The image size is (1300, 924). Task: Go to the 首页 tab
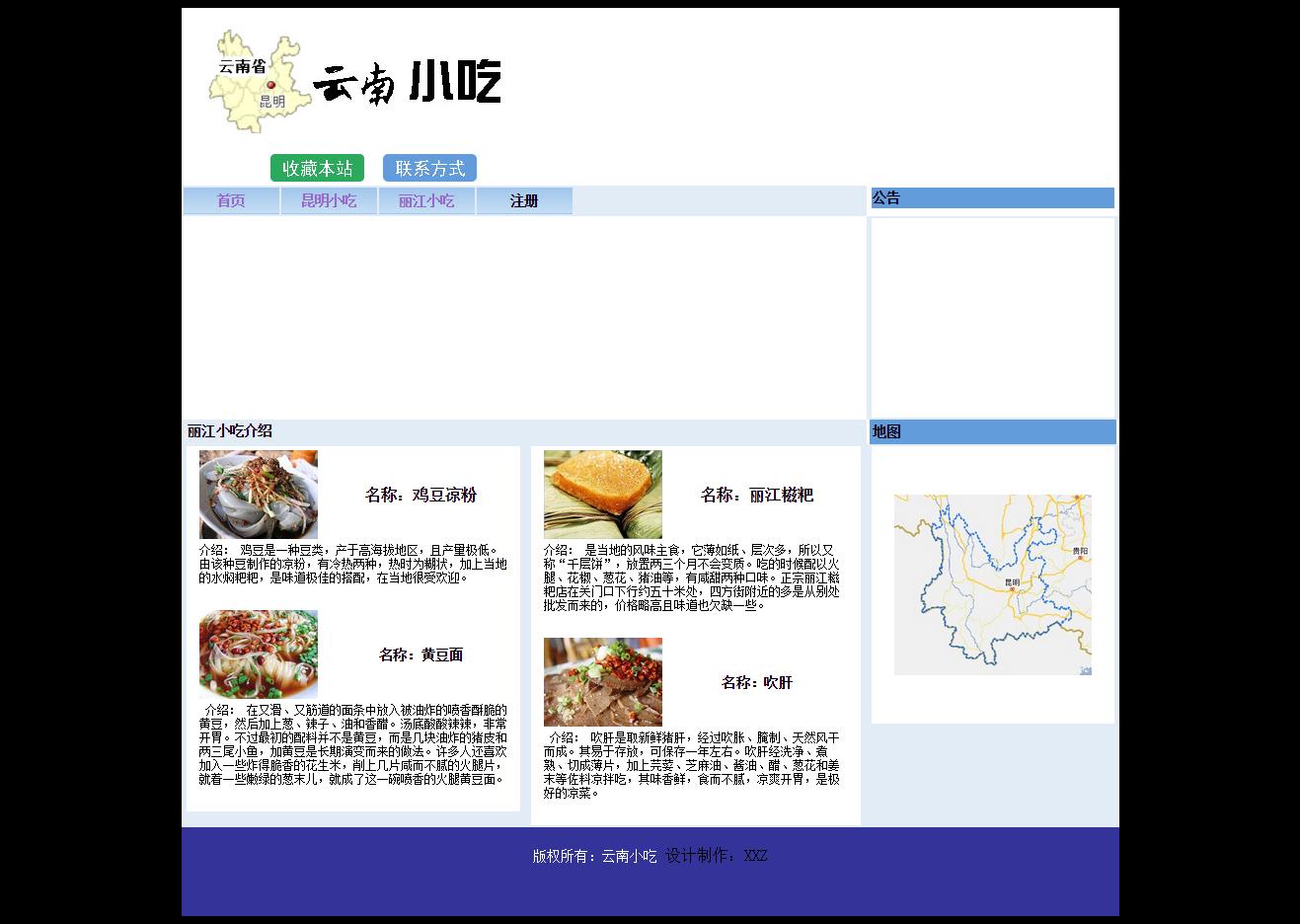(x=231, y=201)
